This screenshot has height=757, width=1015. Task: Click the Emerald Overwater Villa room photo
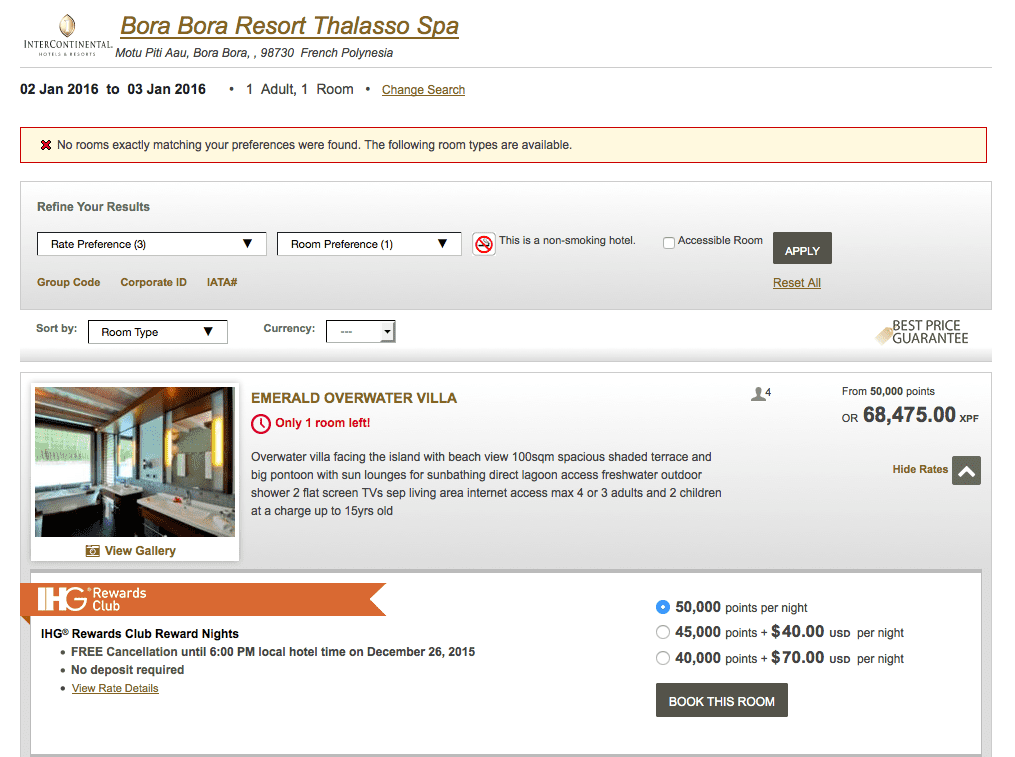coord(135,462)
